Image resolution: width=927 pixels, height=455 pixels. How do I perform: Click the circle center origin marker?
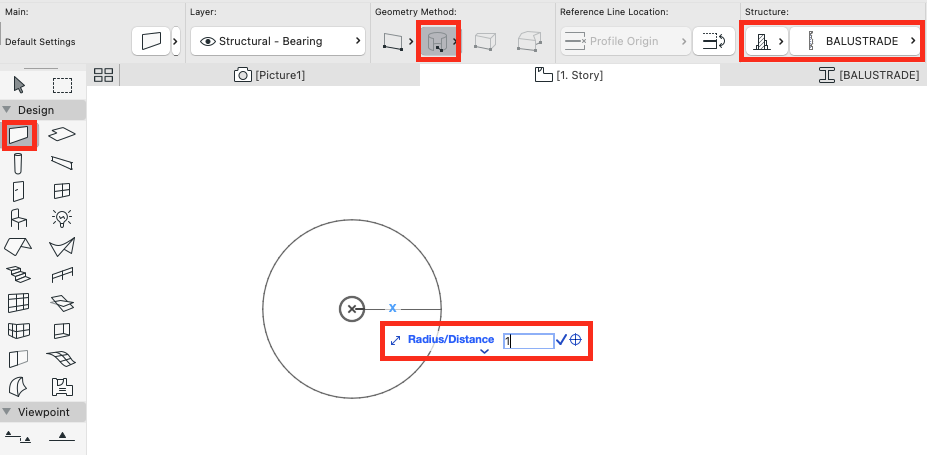click(x=352, y=309)
